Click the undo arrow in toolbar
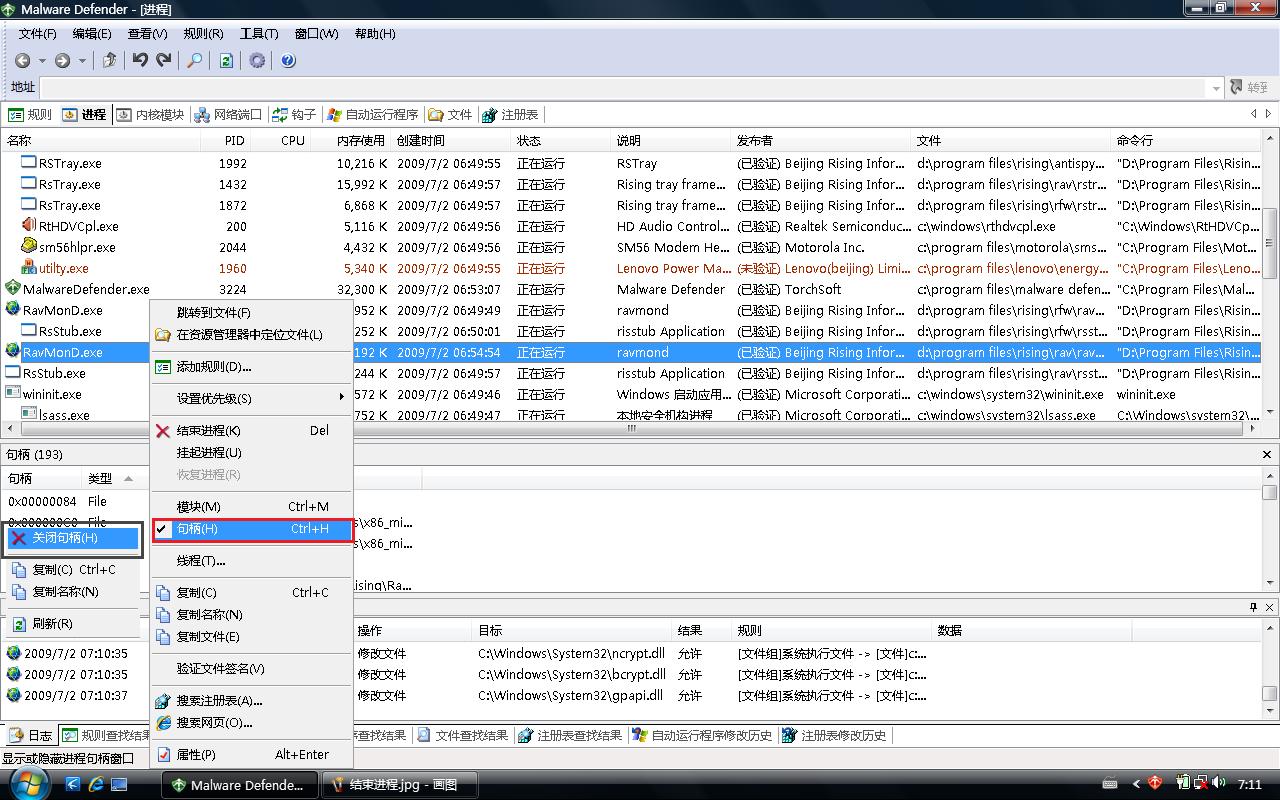Image resolution: width=1280 pixels, height=800 pixels. click(x=140, y=61)
